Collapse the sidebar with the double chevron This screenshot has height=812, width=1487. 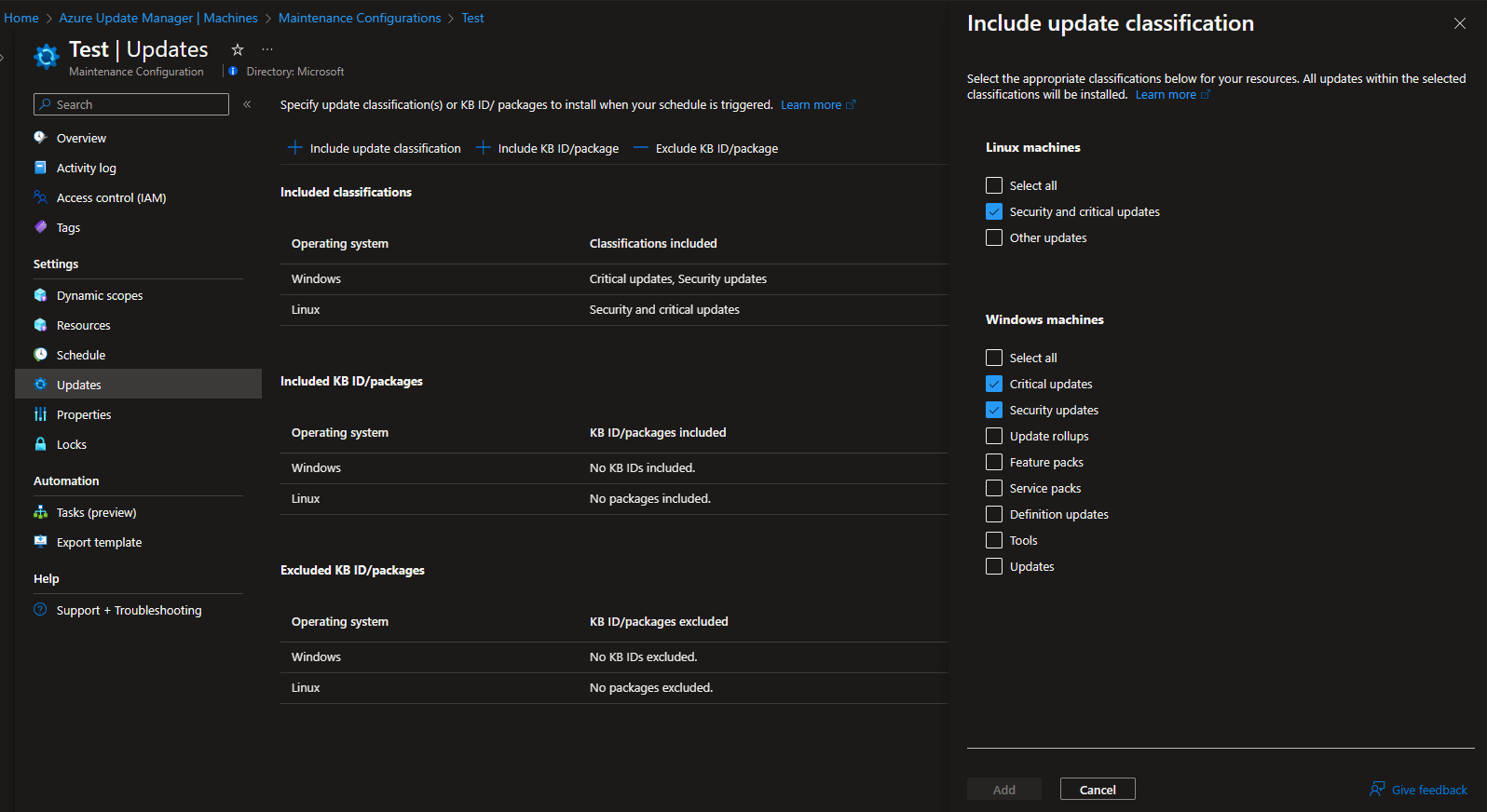[247, 104]
